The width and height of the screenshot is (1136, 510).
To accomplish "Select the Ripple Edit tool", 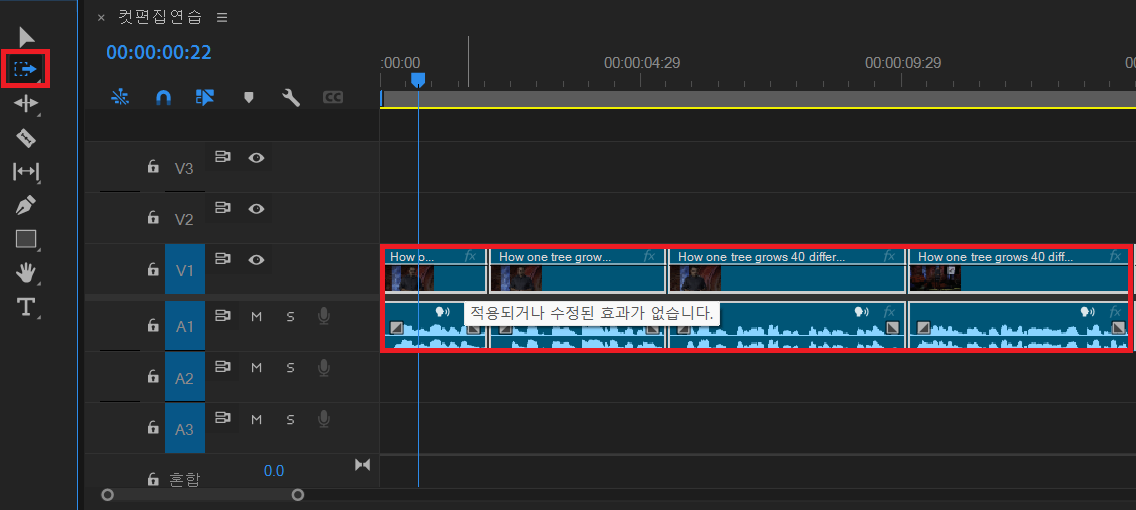I will pyautogui.click(x=25, y=104).
